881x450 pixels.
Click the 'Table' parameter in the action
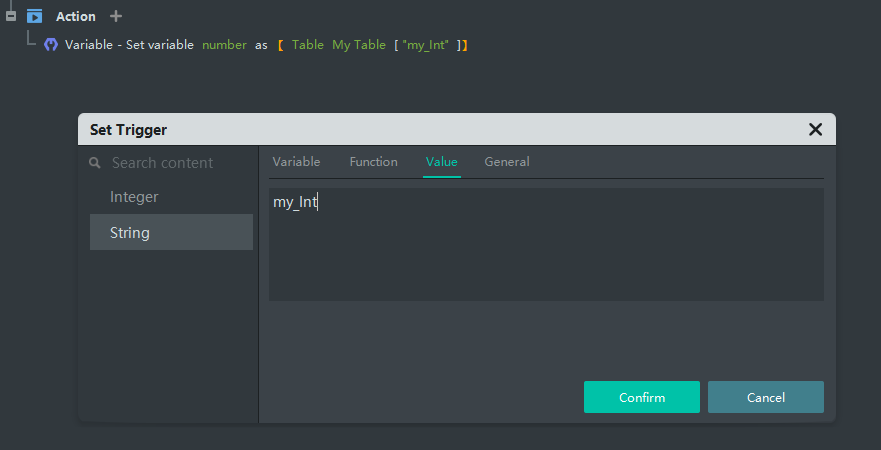(308, 45)
